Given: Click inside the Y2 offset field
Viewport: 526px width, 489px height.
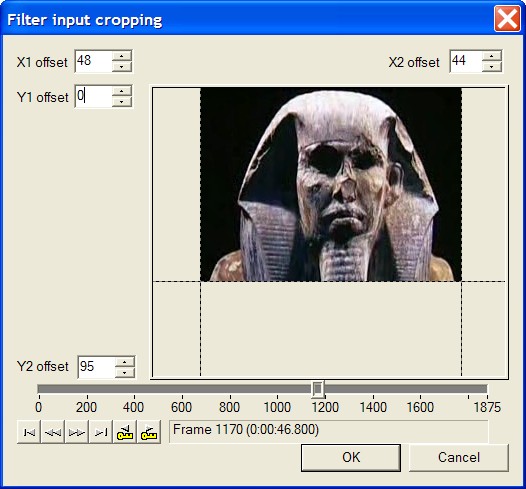Looking at the screenshot, I should pos(97,367).
